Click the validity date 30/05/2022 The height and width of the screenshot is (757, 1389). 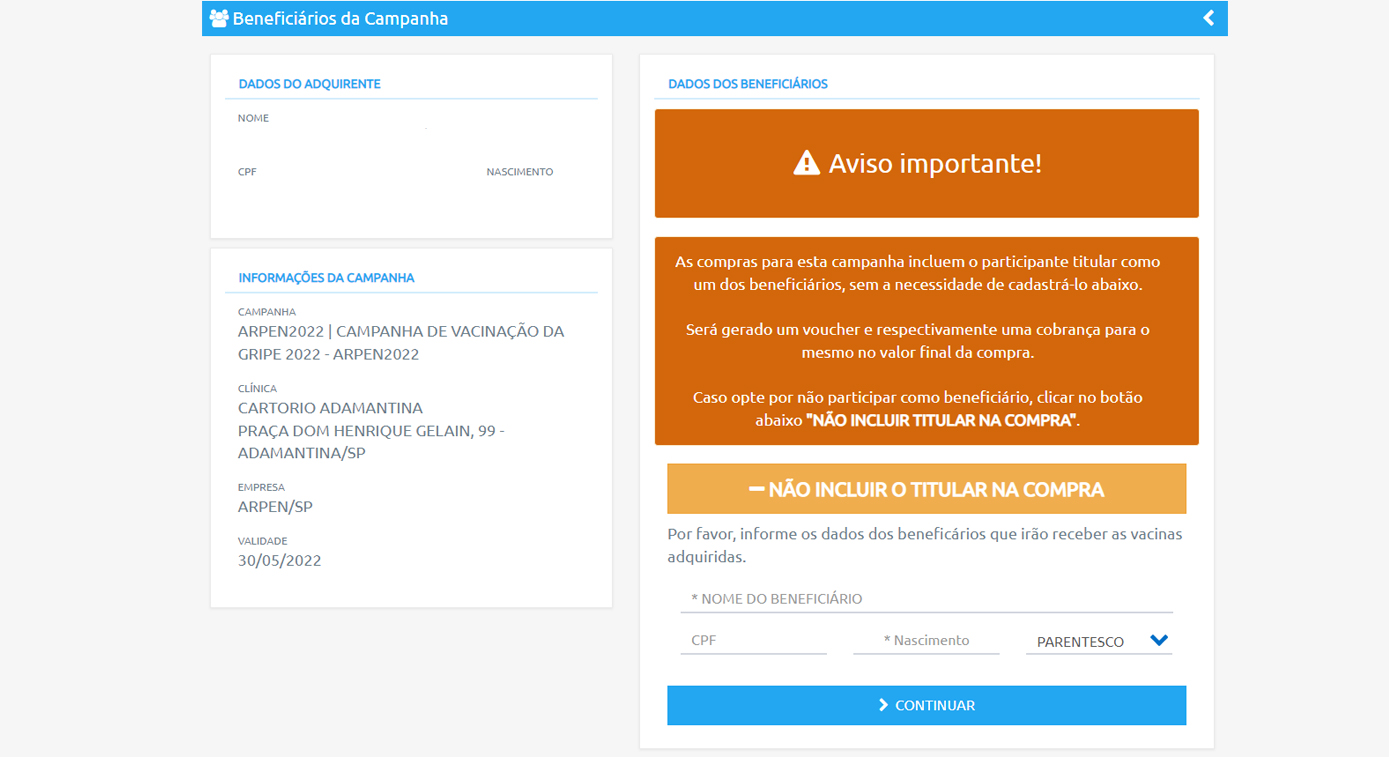(x=279, y=561)
